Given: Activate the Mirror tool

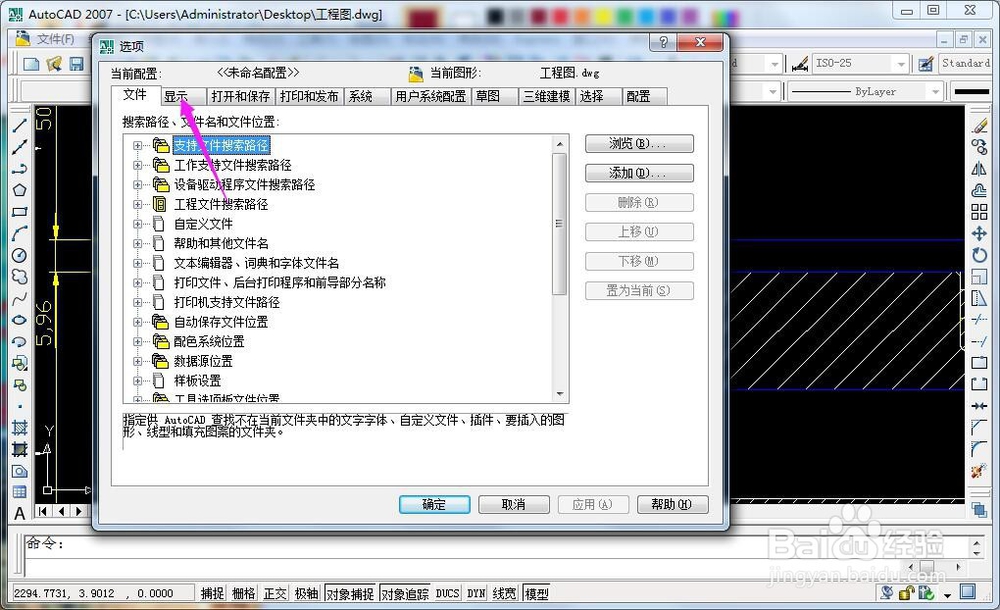Looking at the screenshot, I should click(x=980, y=169).
